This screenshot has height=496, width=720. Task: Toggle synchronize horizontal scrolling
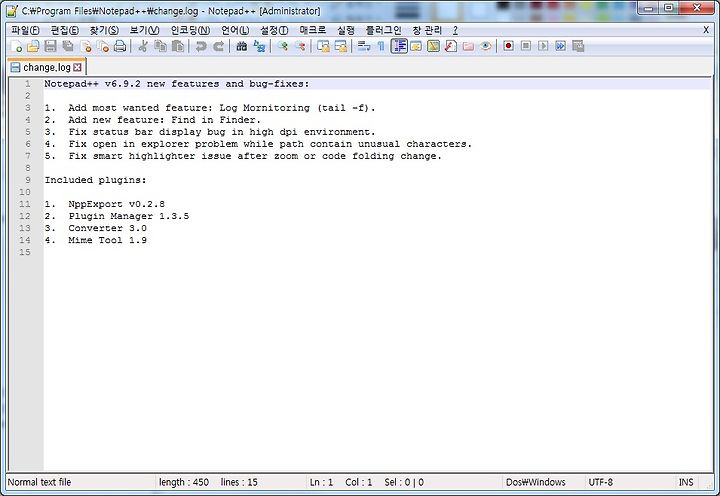pos(341,46)
